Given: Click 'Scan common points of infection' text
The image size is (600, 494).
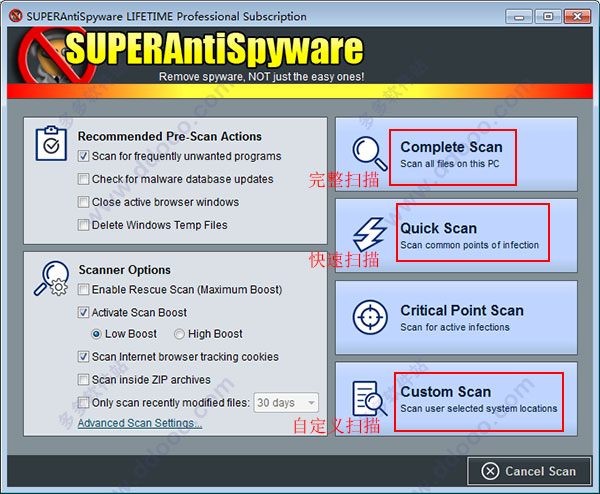Looking at the screenshot, I should [470, 245].
